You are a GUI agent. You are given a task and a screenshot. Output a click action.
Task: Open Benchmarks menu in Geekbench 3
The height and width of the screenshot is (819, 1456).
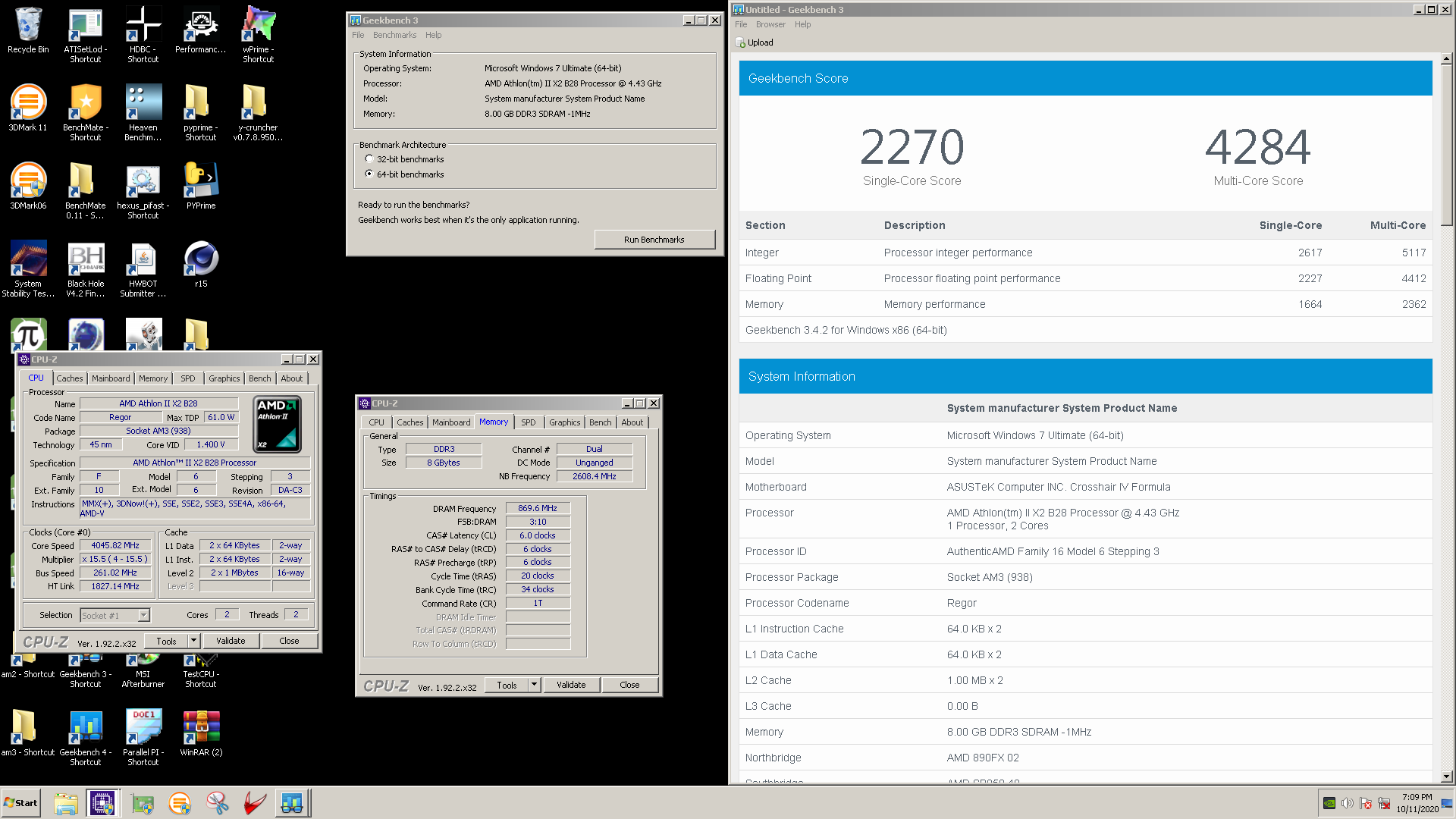[x=394, y=35]
